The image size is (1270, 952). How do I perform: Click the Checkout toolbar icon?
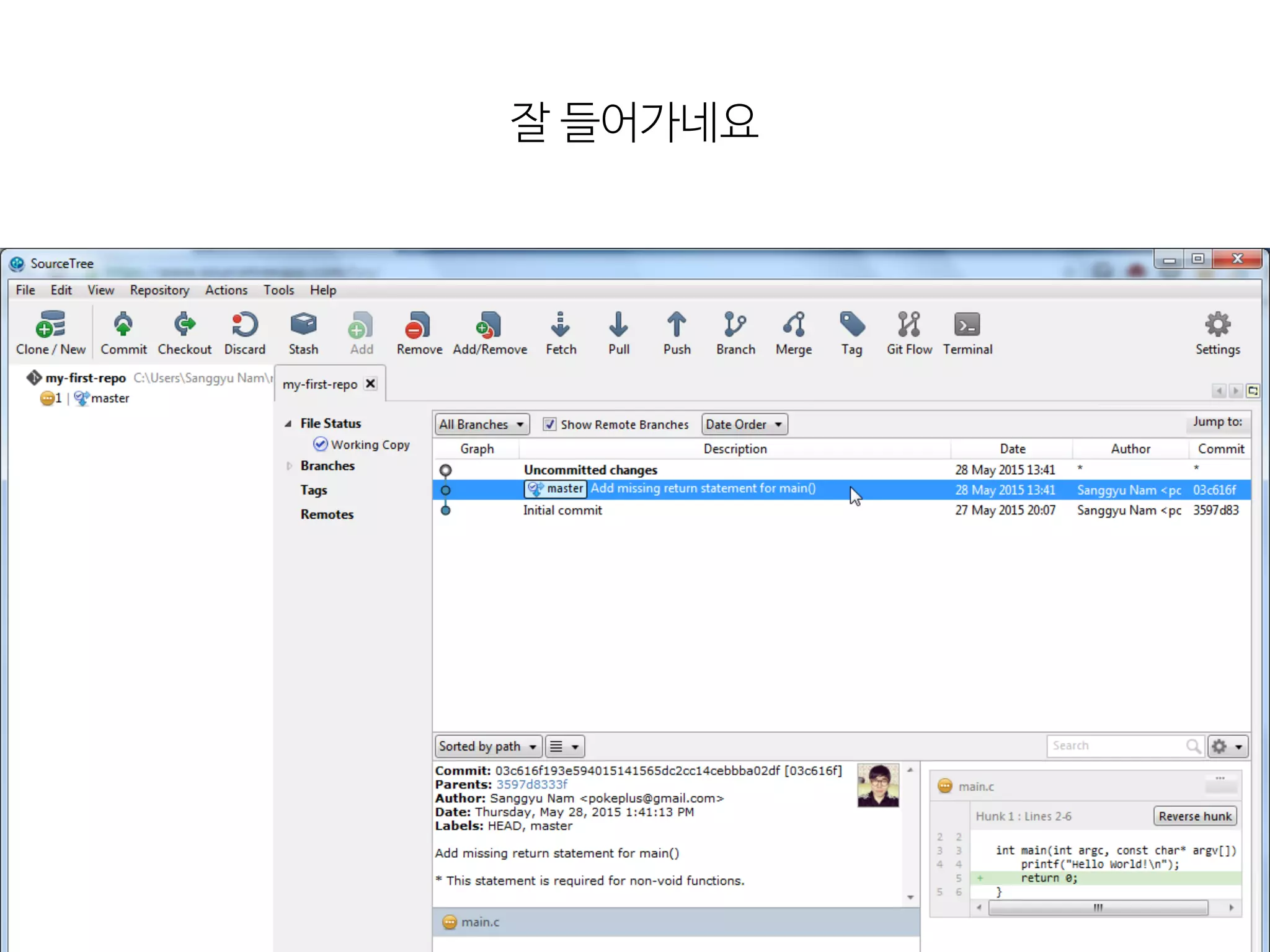click(184, 333)
